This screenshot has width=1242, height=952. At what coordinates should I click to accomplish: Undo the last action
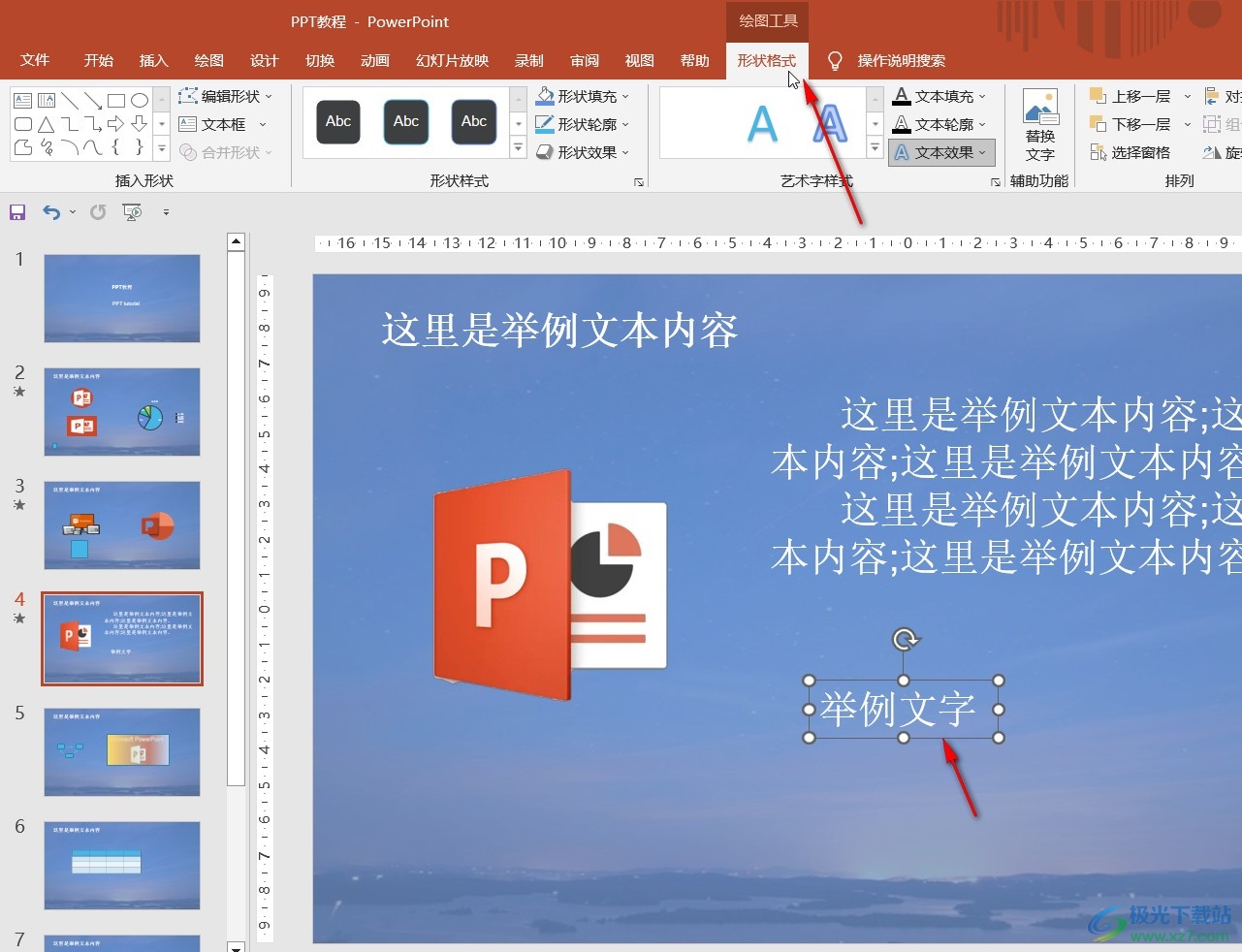(50, 212)
